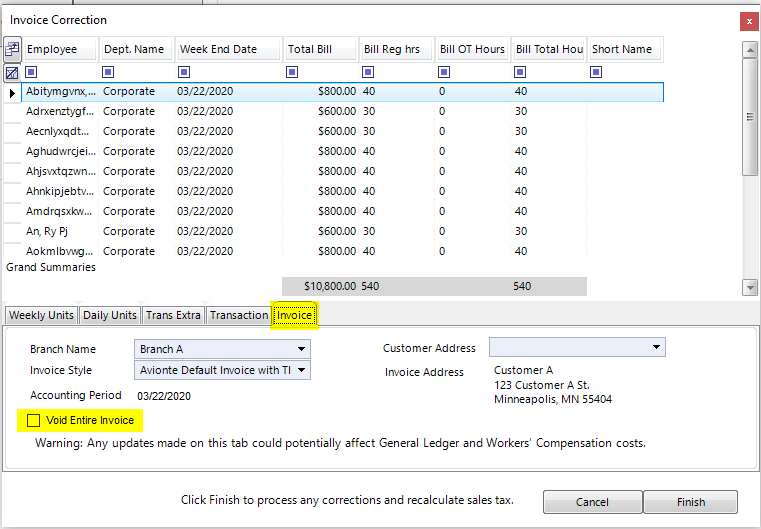Select the Amdrqsxkw employee row
The height and width of the screenshot is (529, 761).
(x=342, y=211)
